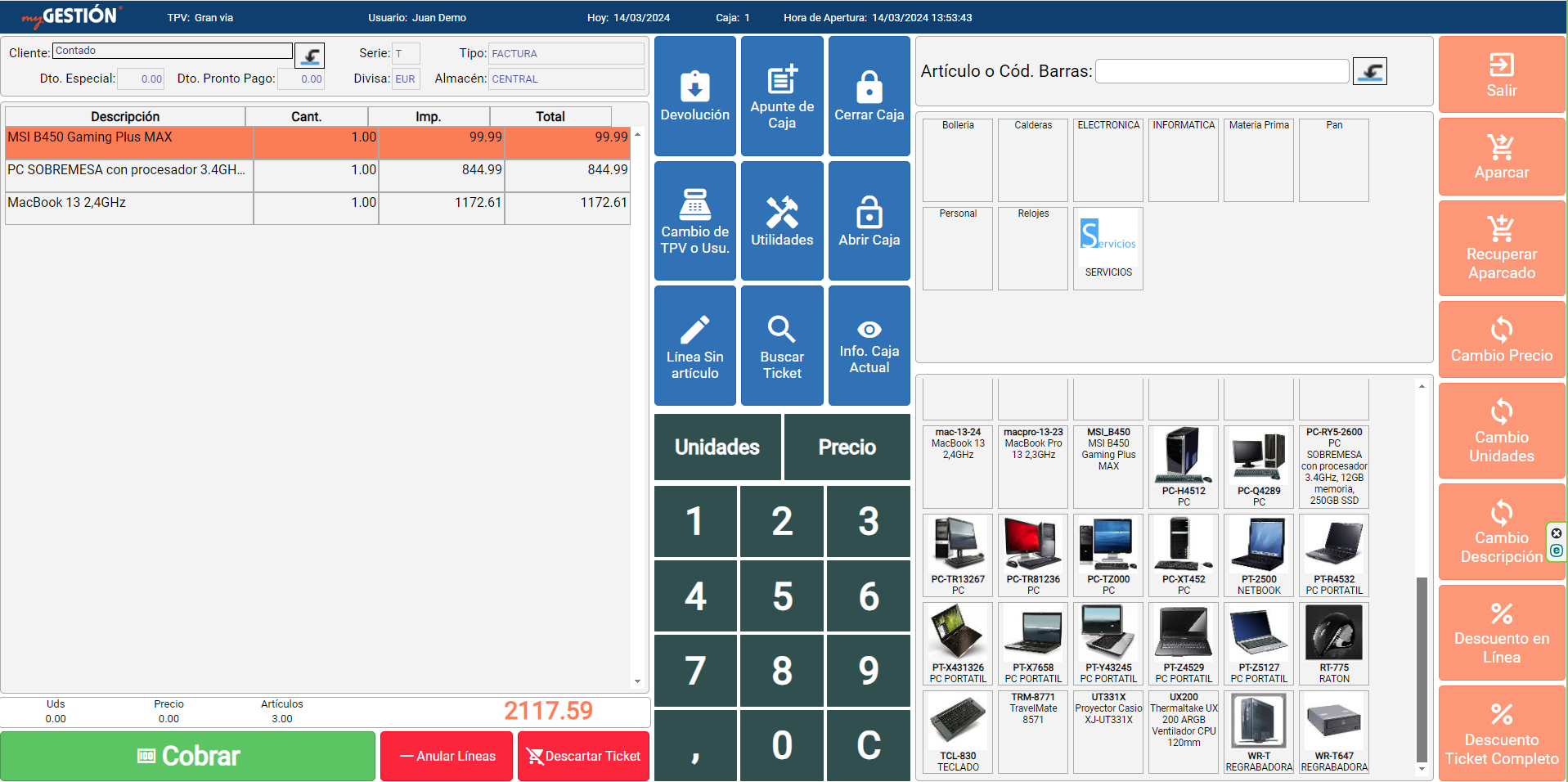Open Cambio de TPV o Usu.
The width and height of the screenshot is (1568, 782).
694,221
